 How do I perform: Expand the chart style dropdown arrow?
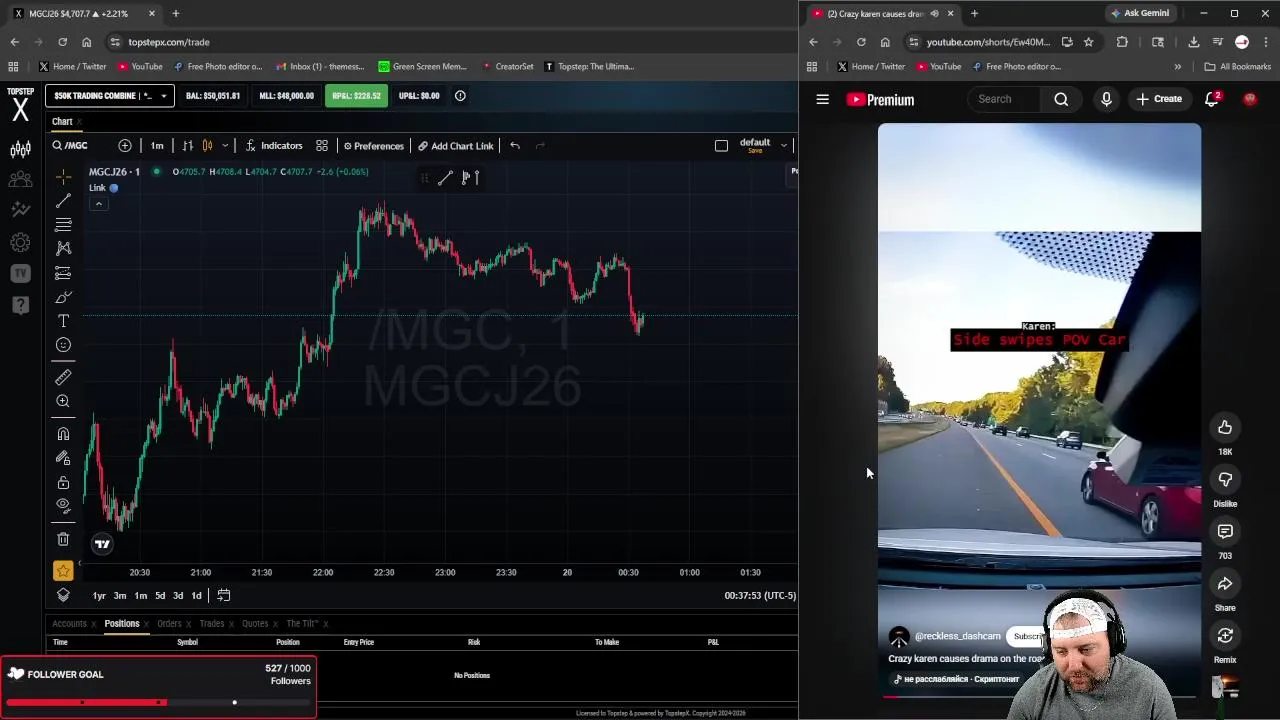coord(225,146)
